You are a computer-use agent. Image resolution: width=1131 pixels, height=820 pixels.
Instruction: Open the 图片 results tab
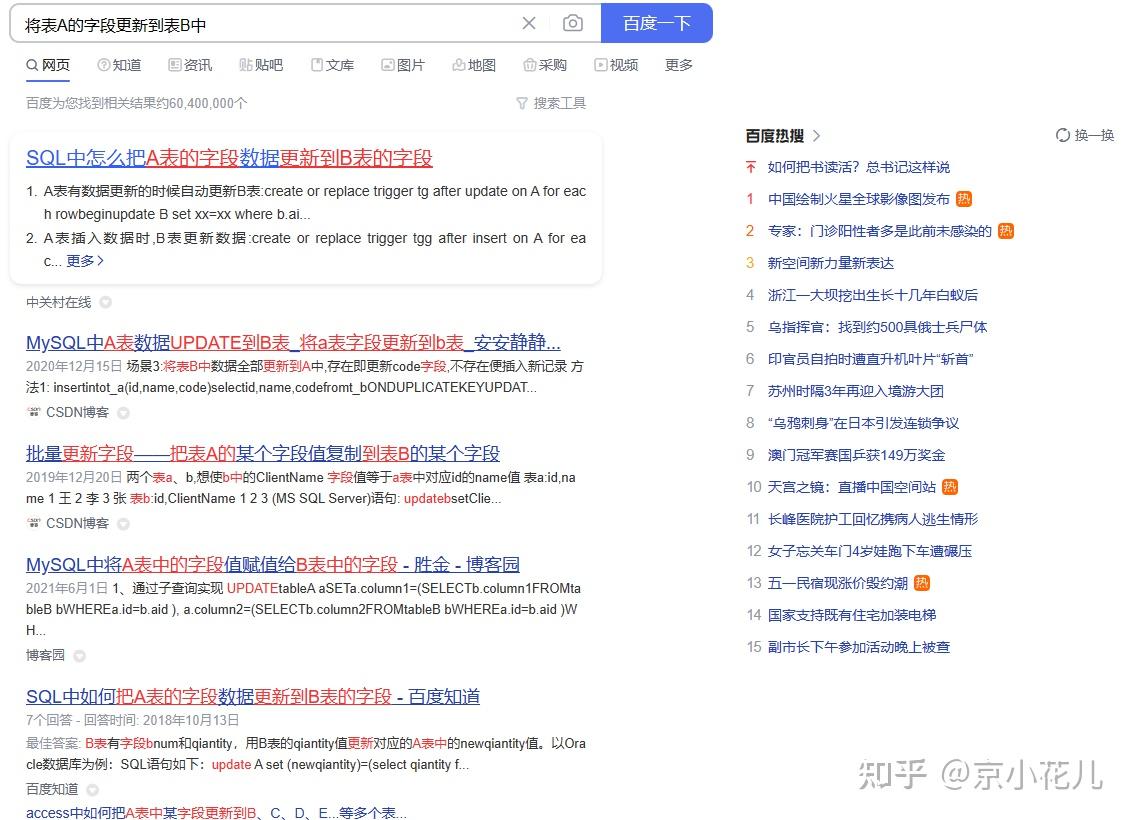403,65
